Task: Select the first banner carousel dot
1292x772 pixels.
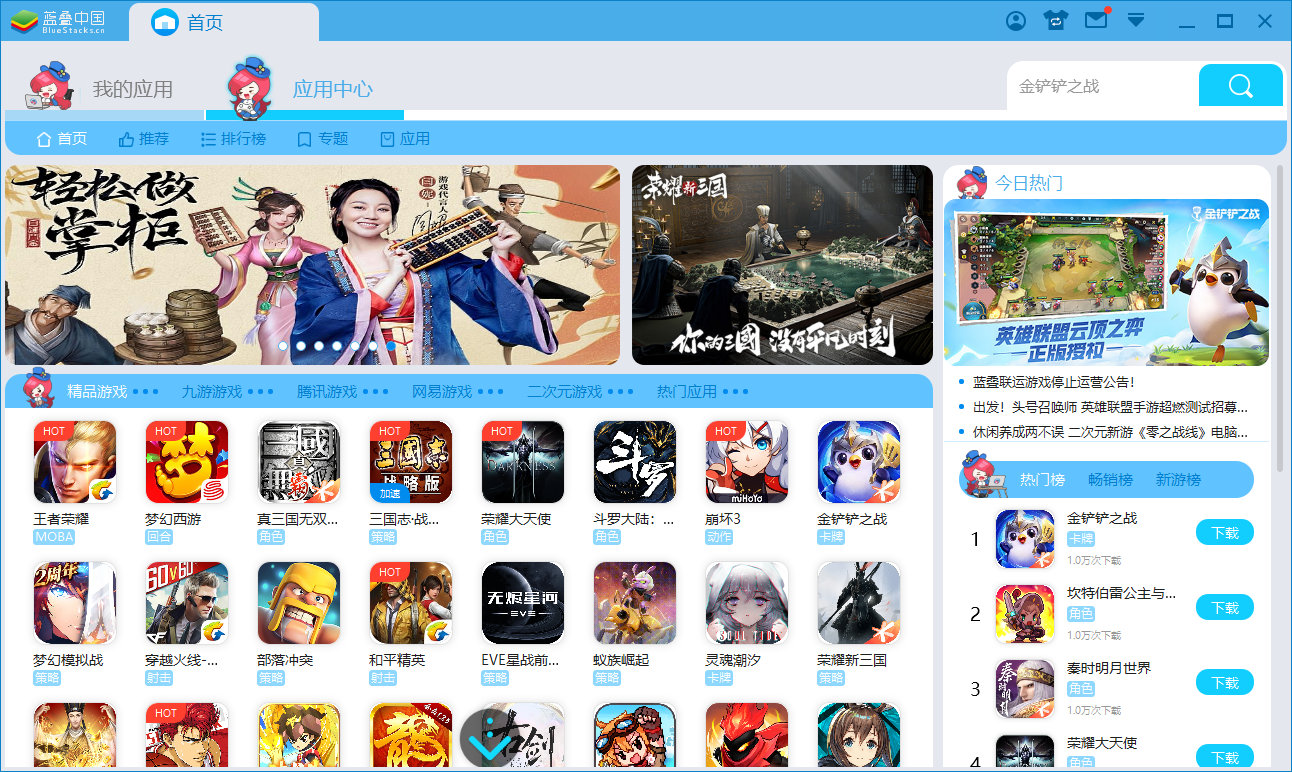Action: tap(283, 346)
